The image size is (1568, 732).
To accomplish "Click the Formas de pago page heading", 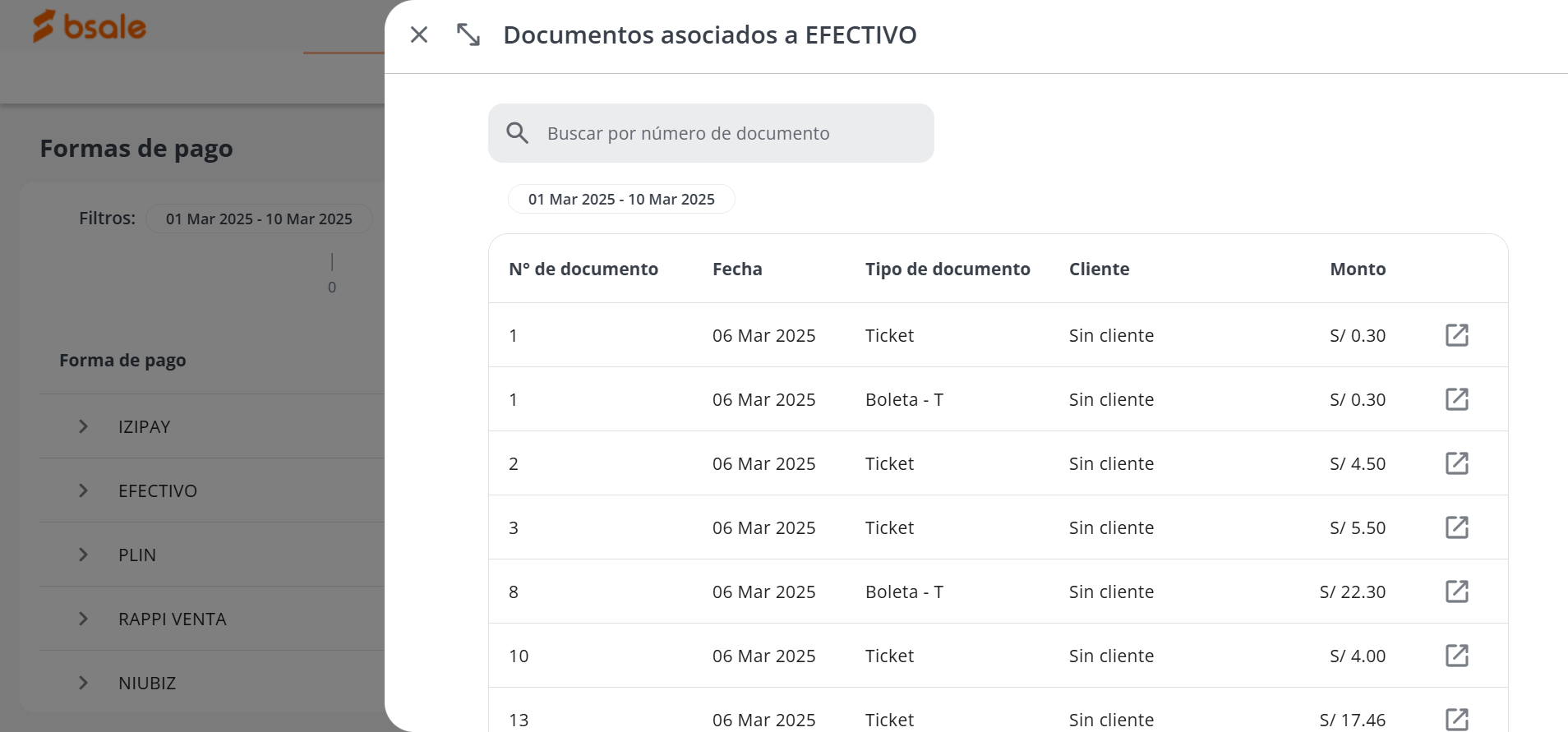I will (136, 149).
